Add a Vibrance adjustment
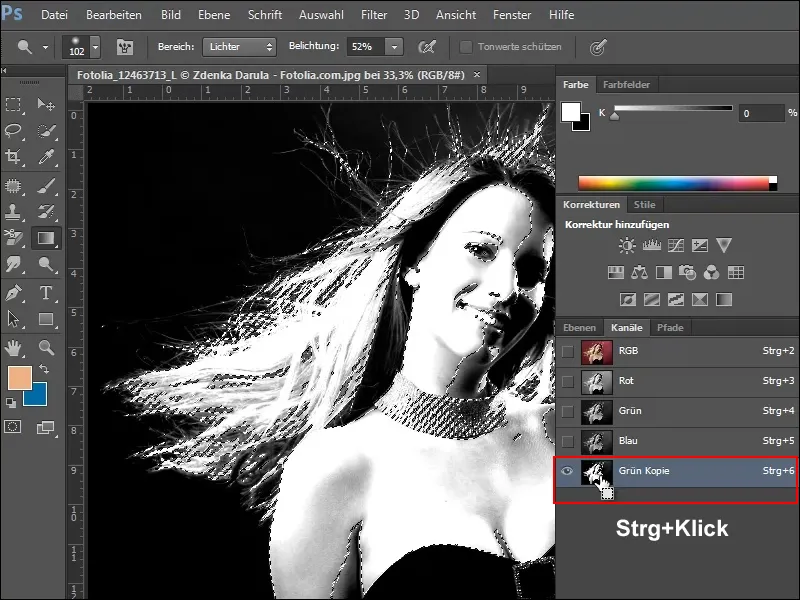 (x=724, y=245)
